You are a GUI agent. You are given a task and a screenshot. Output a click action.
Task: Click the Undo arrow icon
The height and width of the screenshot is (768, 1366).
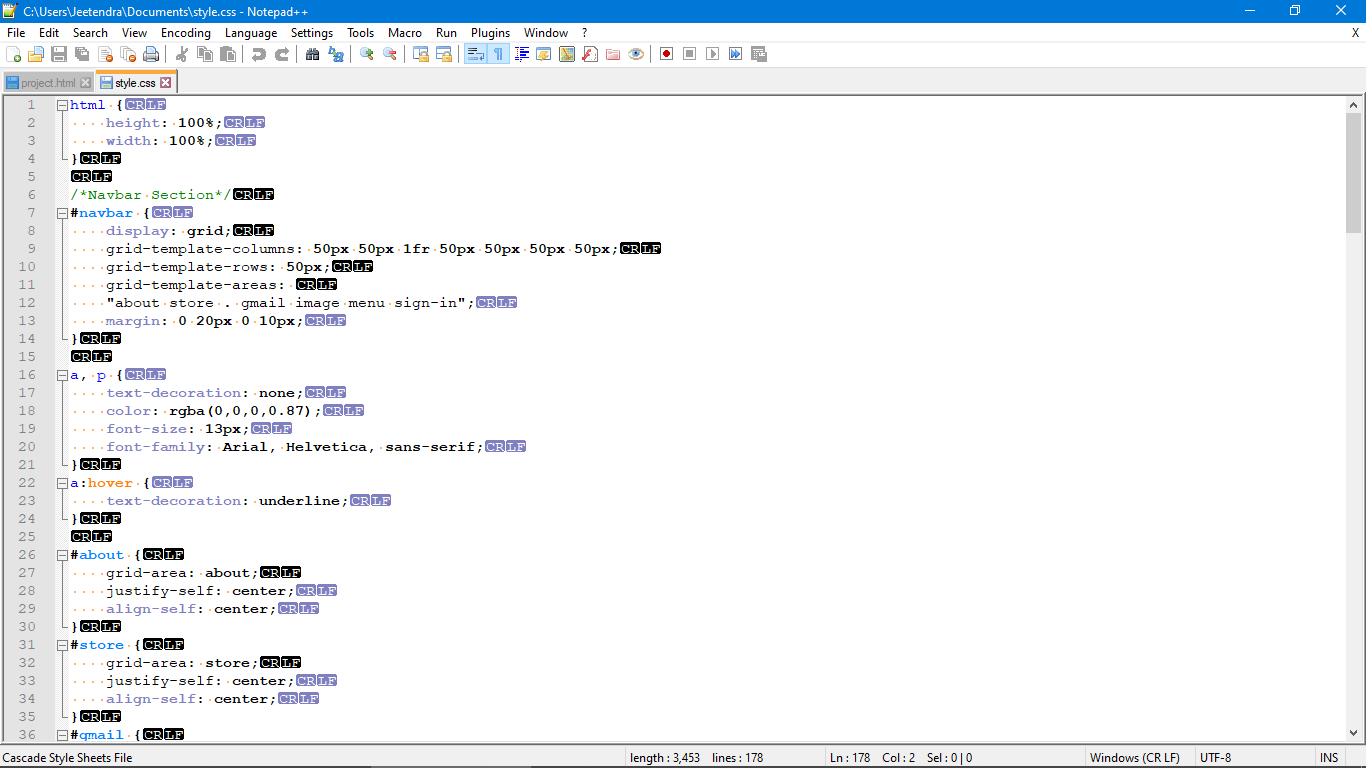point(259,54)
